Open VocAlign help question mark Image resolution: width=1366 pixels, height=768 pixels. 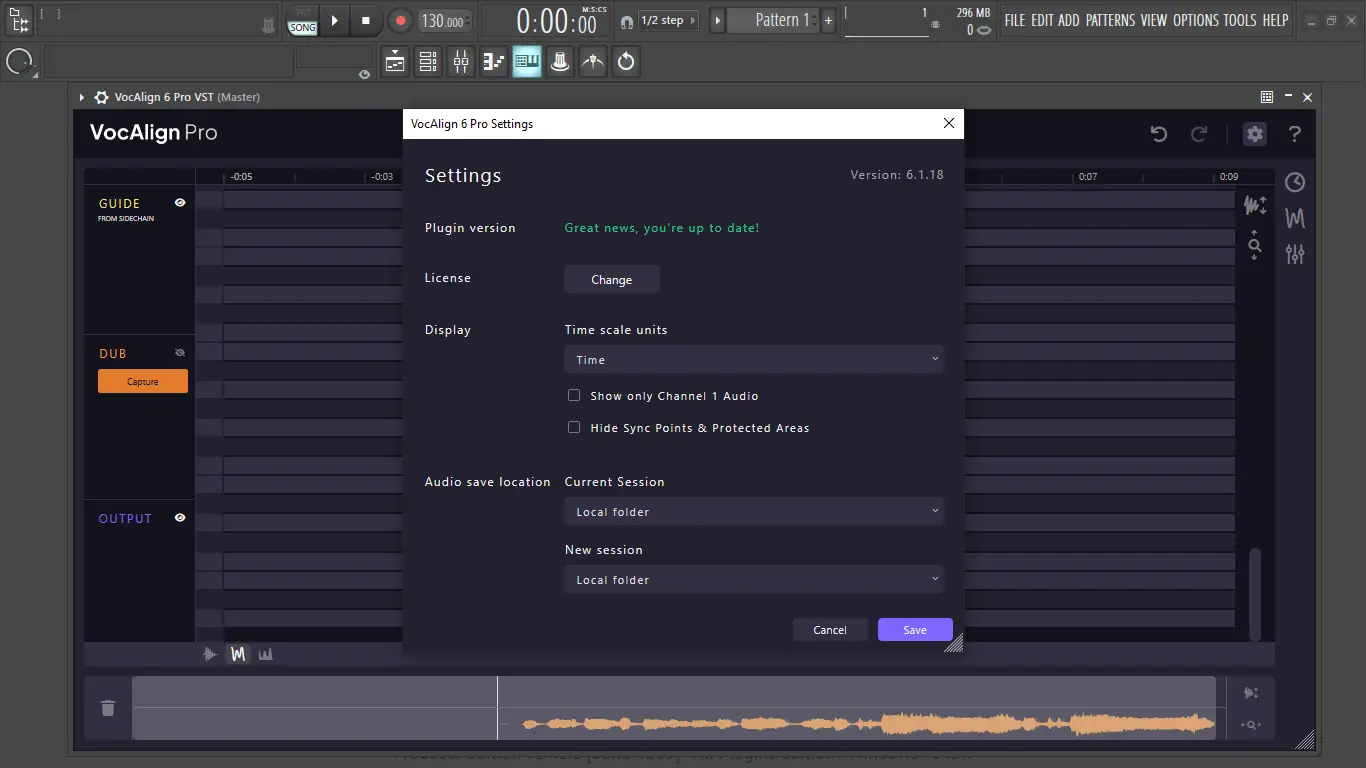1295,134
